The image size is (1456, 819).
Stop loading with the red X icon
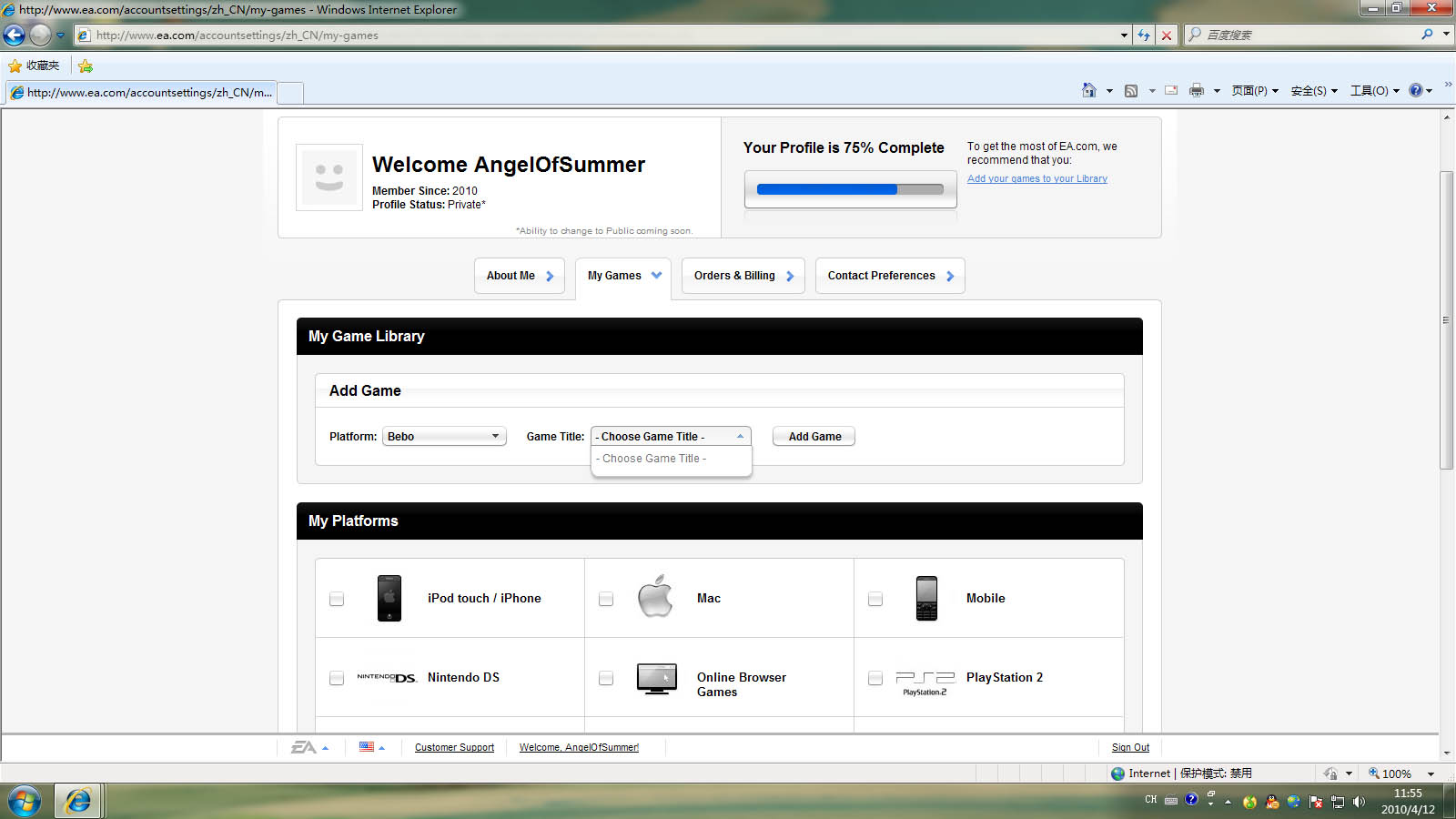pos(1167,35)
